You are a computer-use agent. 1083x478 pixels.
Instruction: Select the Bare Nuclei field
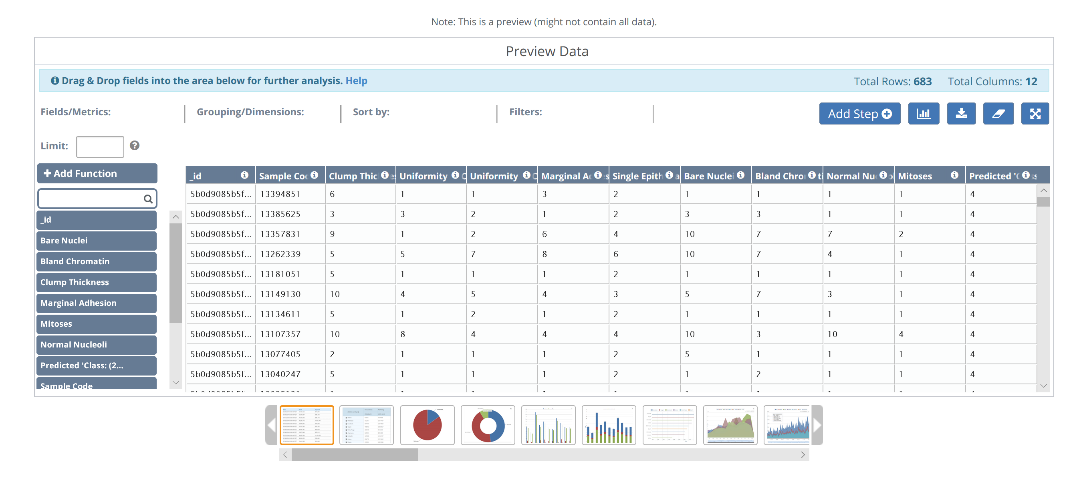pyautogui.click(x=97, y=241)
